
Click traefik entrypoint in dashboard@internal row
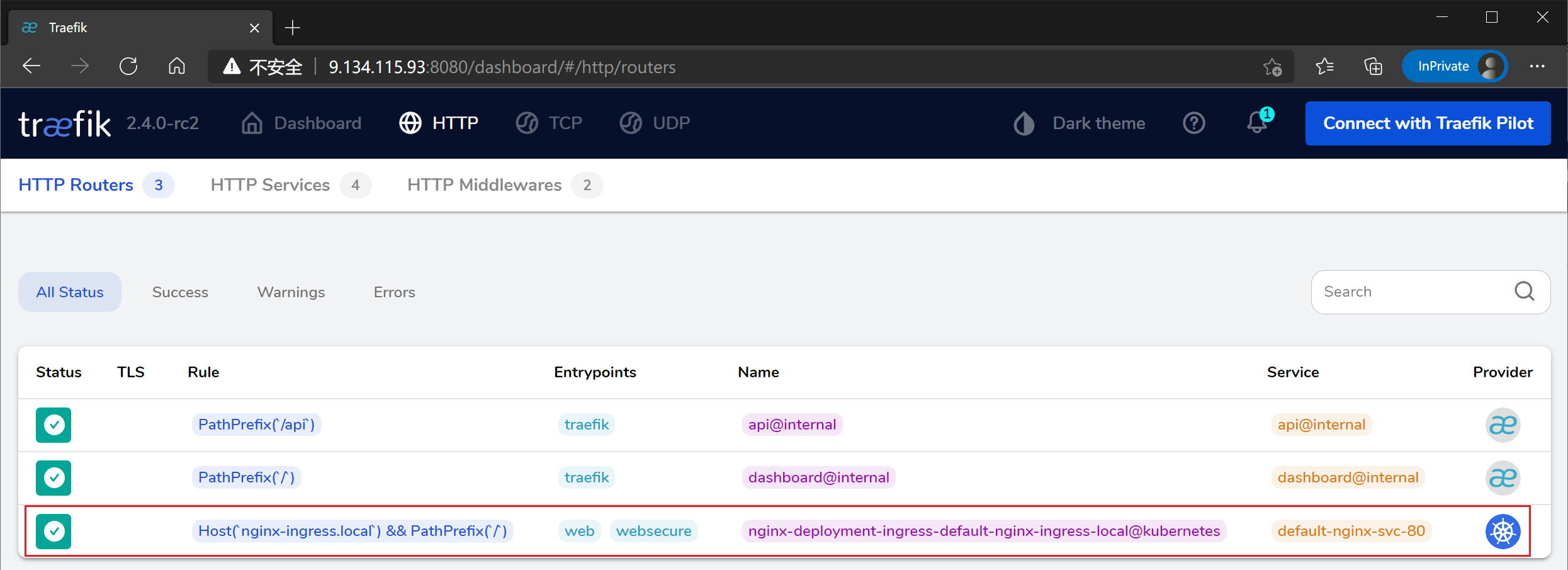(587, 477)
